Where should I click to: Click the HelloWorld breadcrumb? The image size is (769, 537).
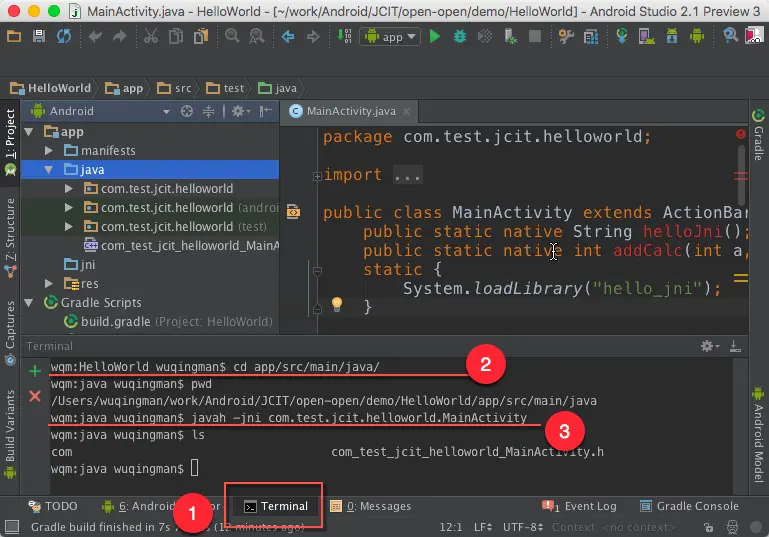pyautogui.click(x=51, y=88)
